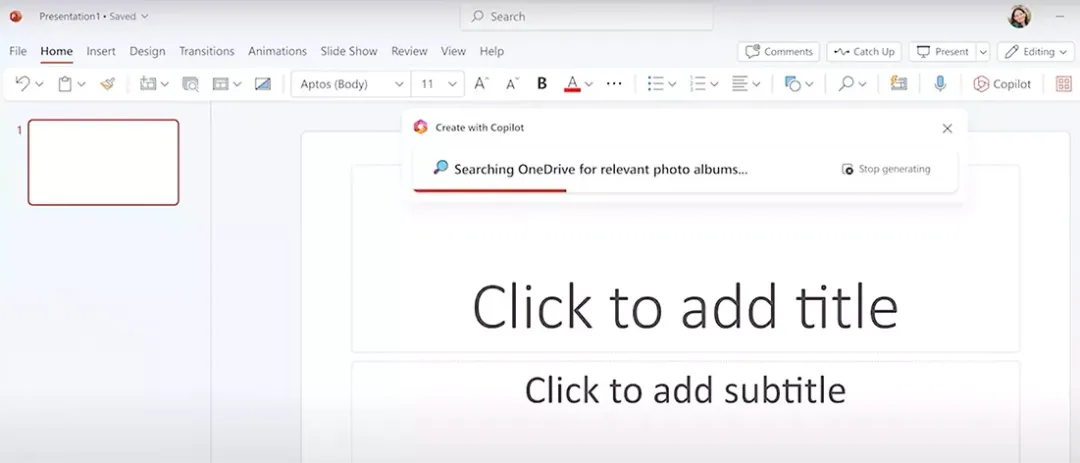
Task: Open the font color red swatch
Action: [x=572, y=84]
